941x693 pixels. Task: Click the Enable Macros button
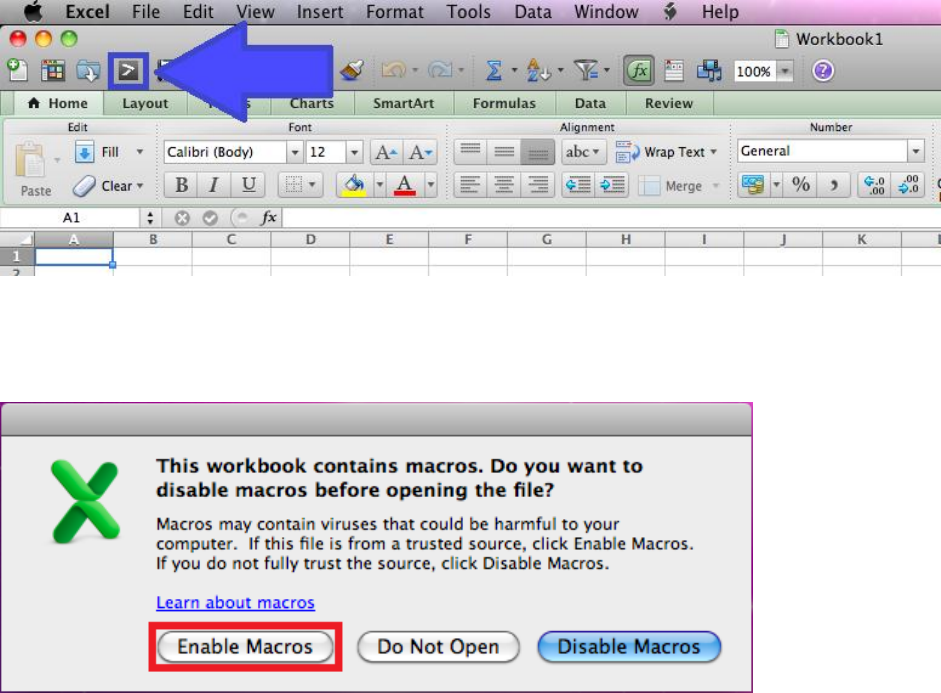[x=245, y=647]
